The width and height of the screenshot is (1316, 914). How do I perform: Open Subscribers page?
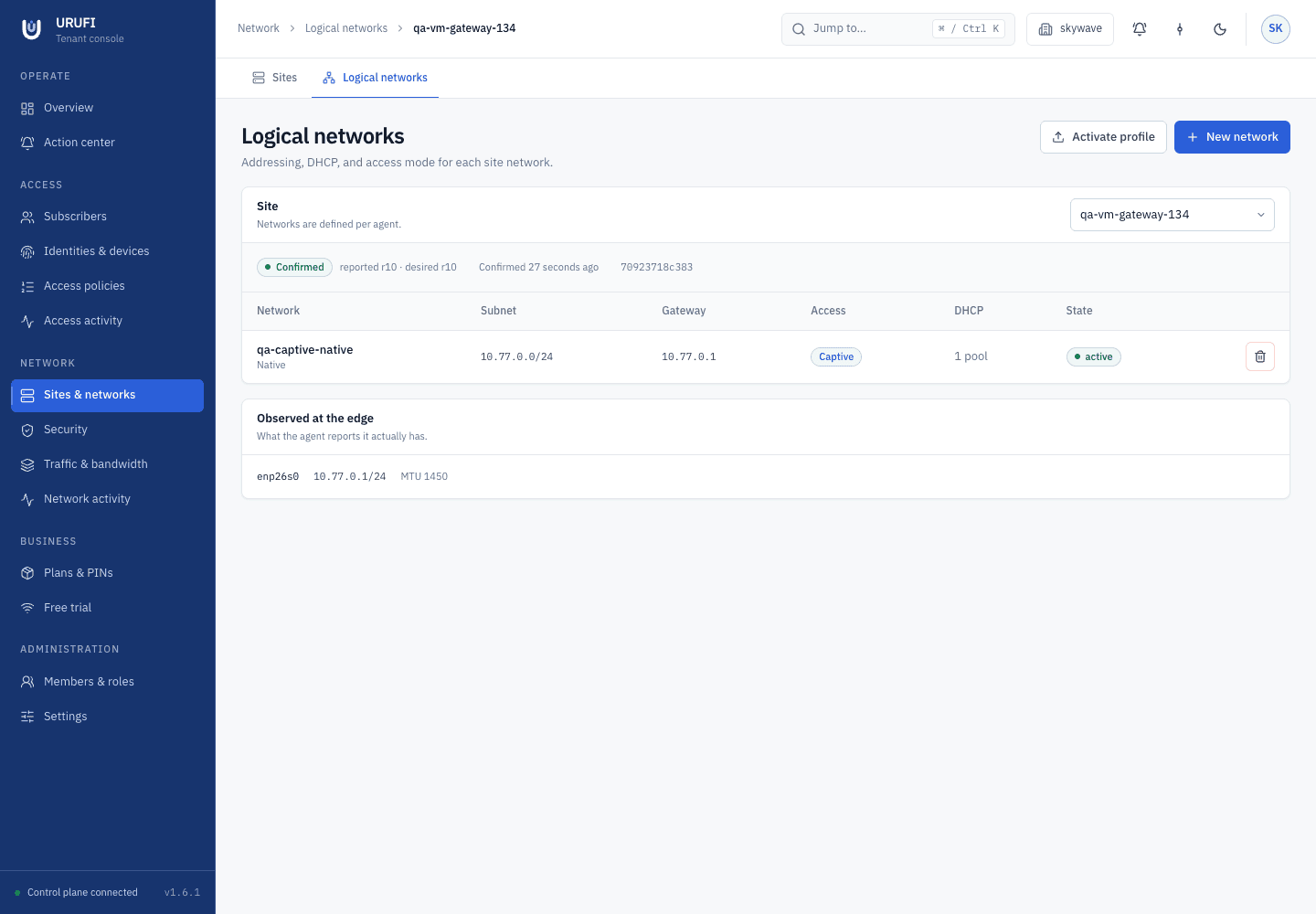[x=107, y=217]
